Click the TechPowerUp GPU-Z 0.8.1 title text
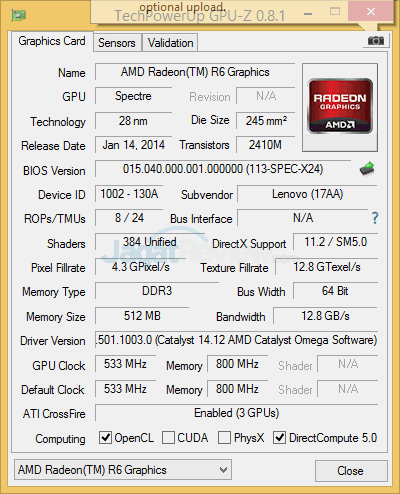The width and height of the screenshot is (400, 494). click(200, 16)
